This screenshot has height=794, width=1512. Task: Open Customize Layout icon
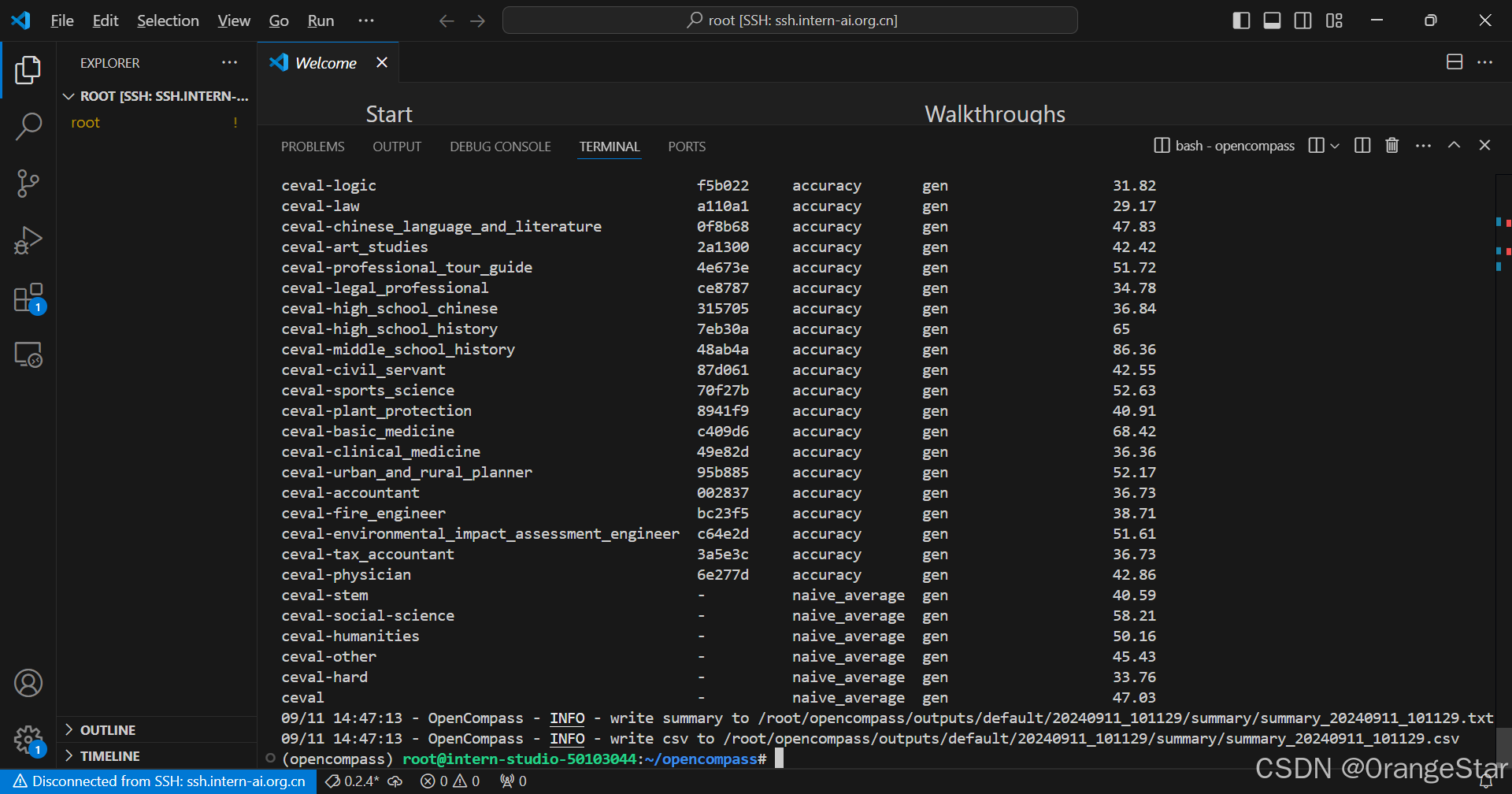pos(1334,20)
